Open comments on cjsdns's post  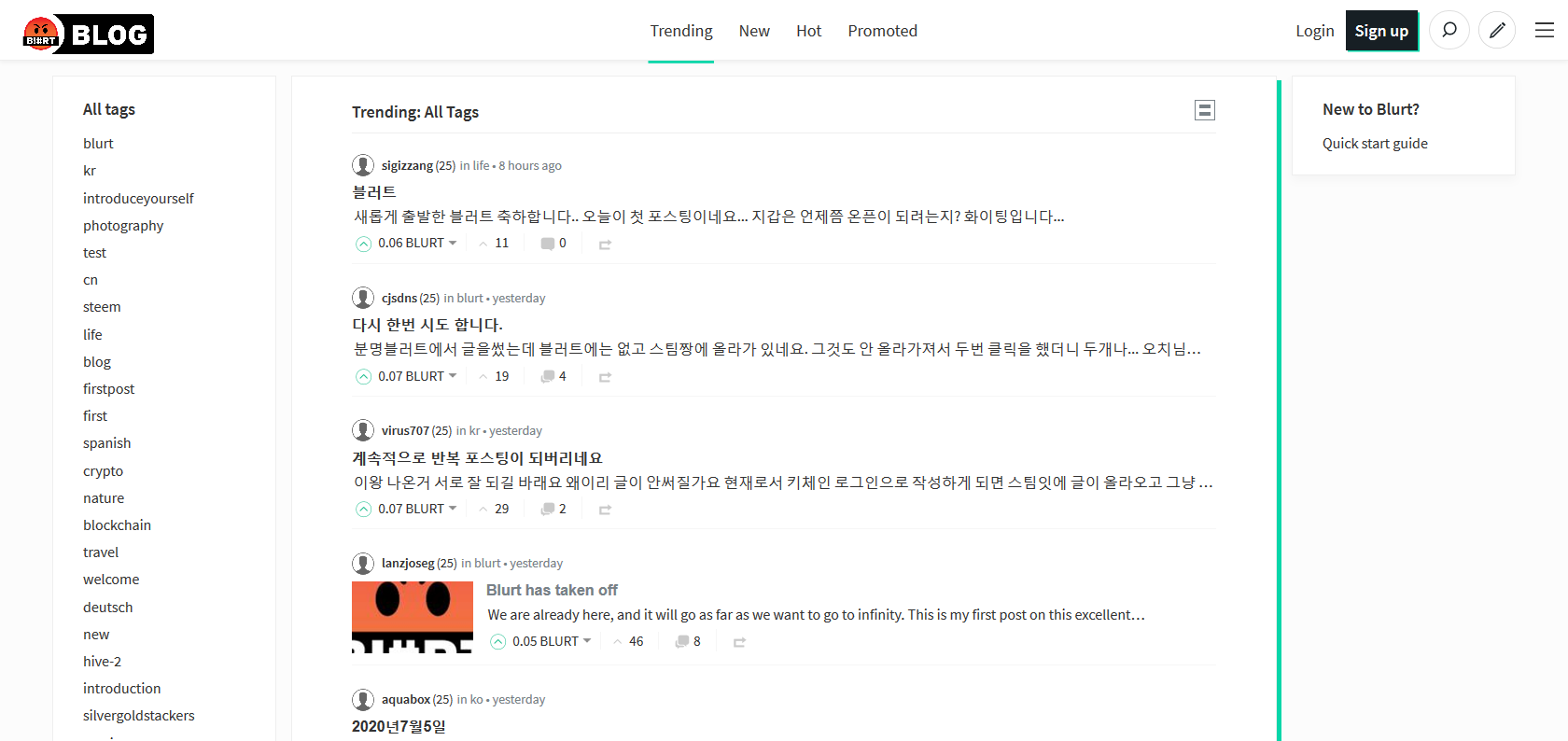point(553,376)
